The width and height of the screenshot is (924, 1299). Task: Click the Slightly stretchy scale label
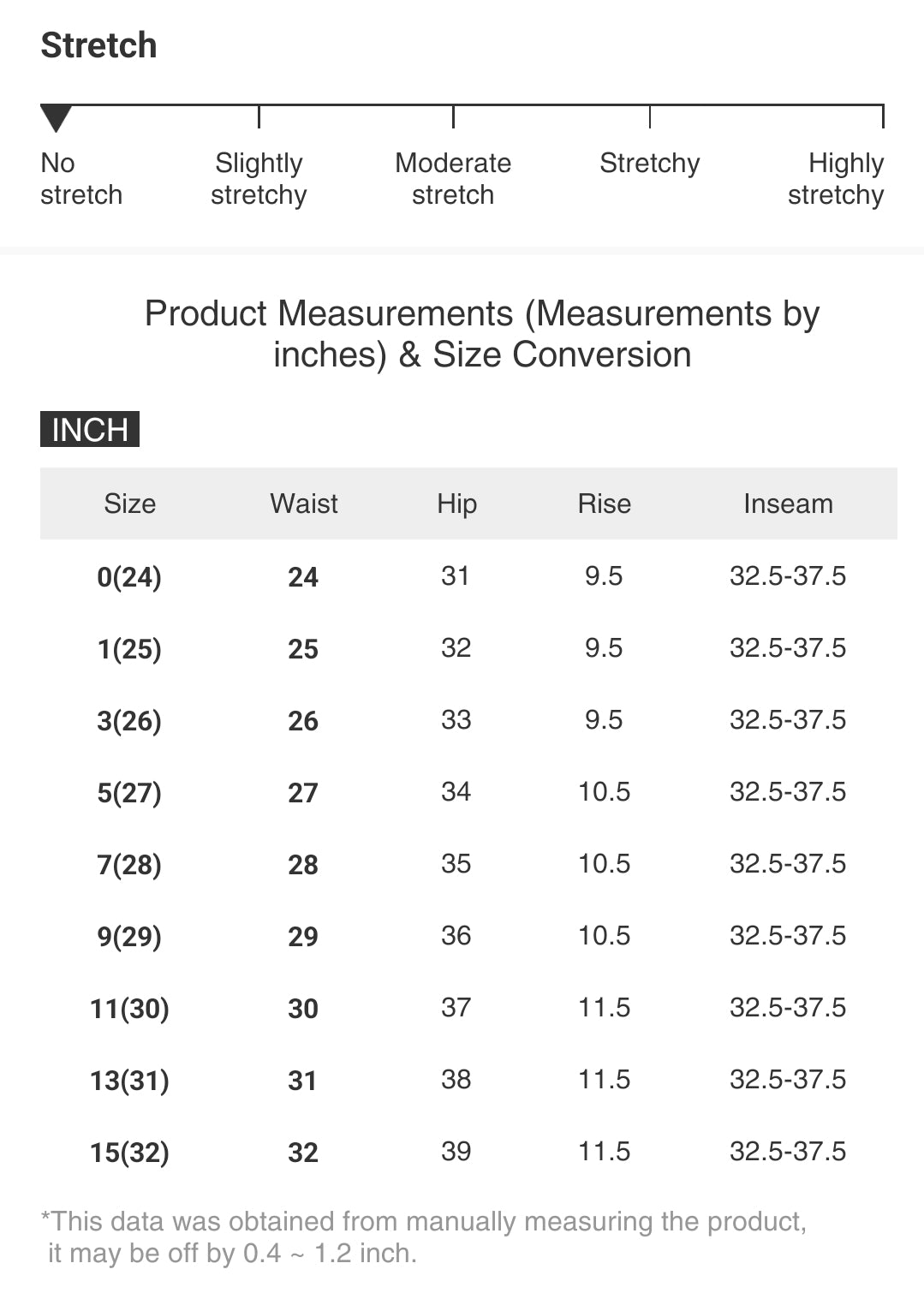259,179
